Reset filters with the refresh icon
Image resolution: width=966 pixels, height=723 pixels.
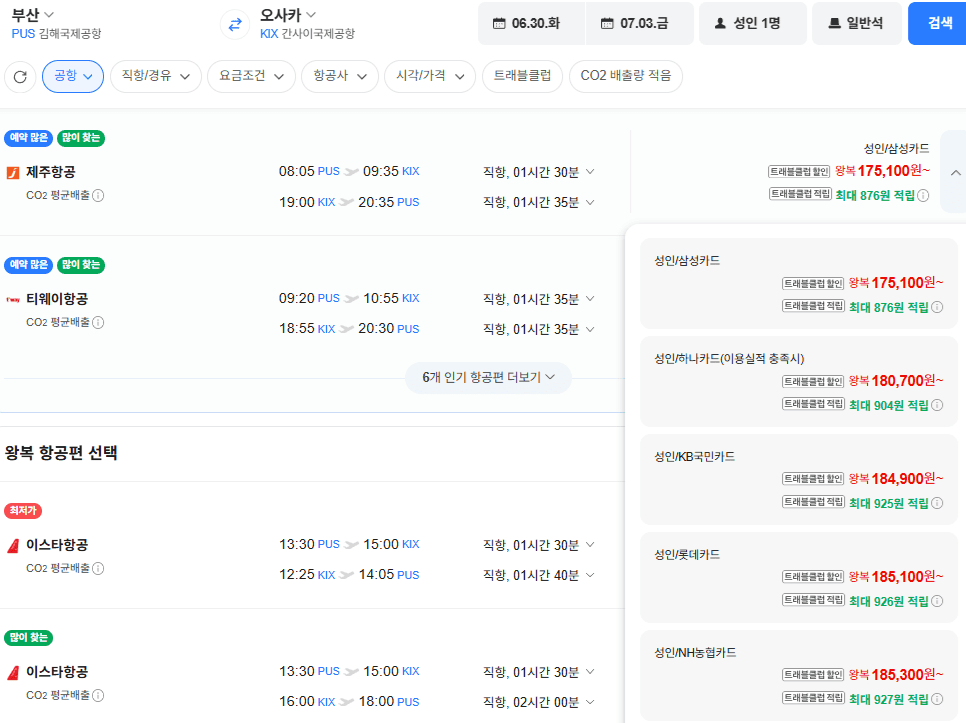tap(20, 77)
